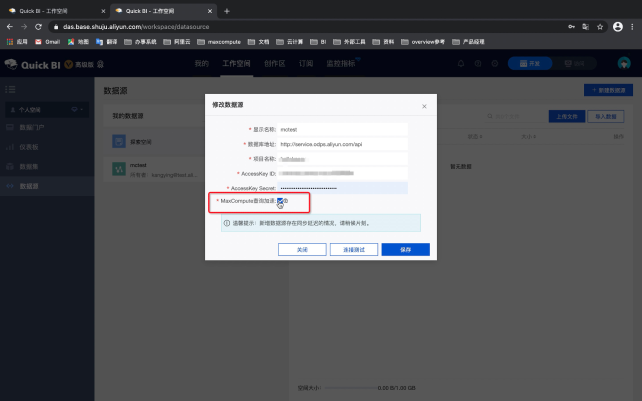This screenshot has height=401, width=642.
Task: Click the Quick BI logo
Action: 33,64
